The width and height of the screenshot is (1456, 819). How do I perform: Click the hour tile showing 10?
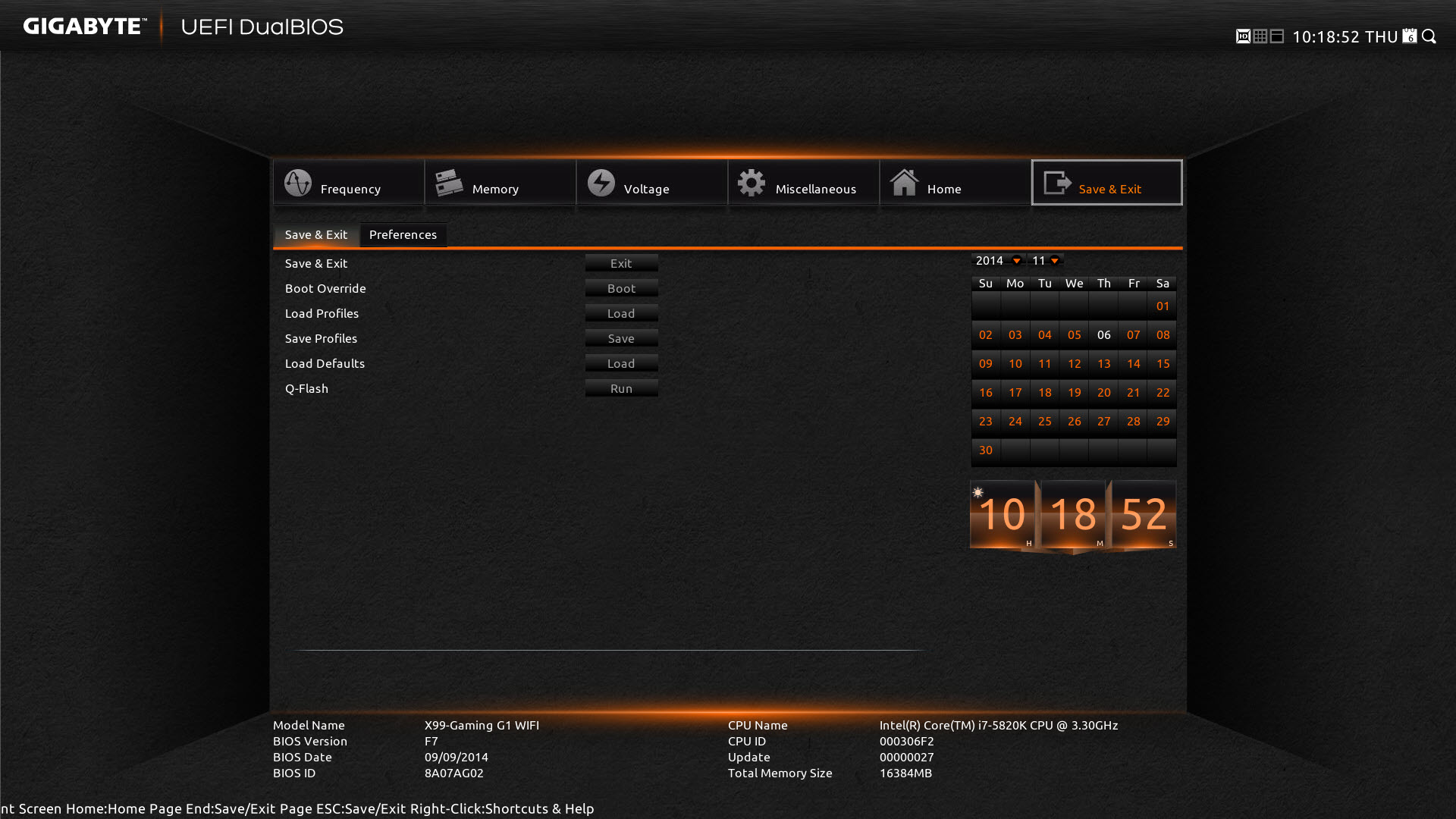pos(1003,514)
